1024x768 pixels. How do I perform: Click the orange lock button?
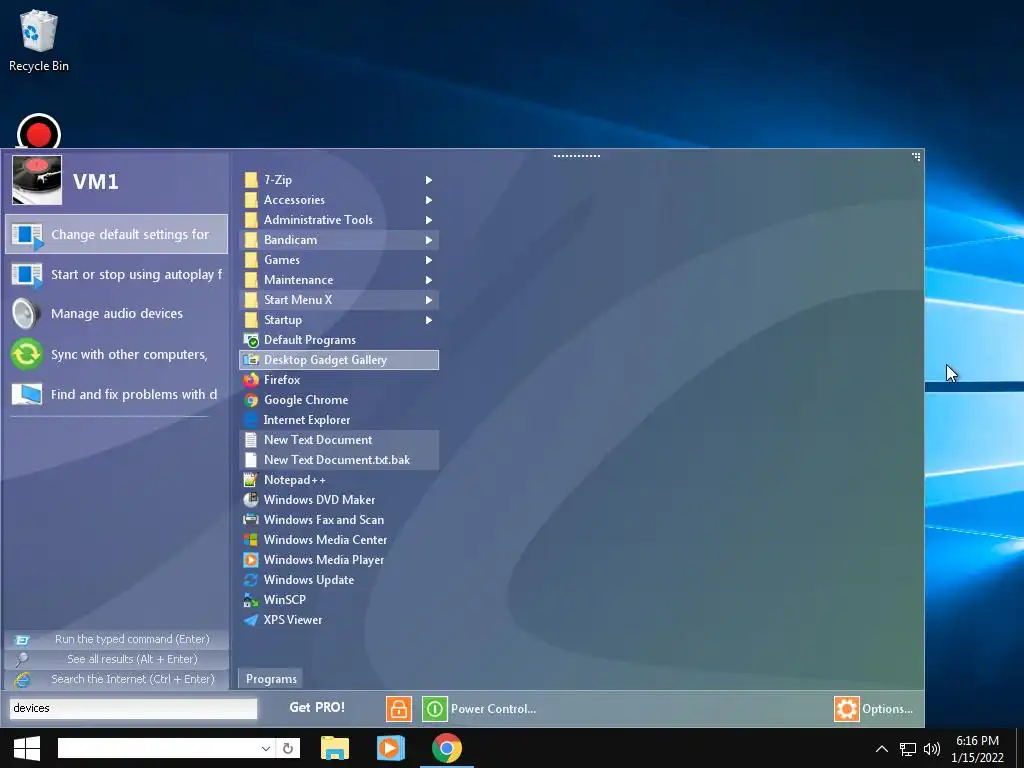[398, 709]
